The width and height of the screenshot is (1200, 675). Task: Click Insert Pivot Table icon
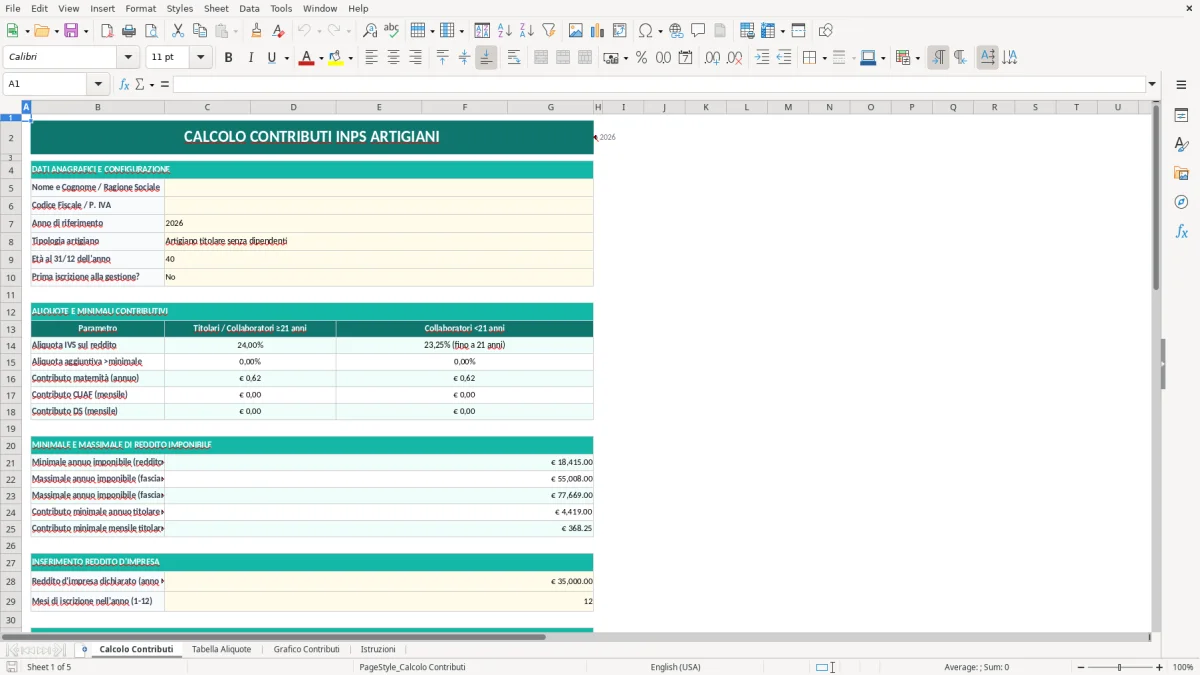[x=620, y=31]
